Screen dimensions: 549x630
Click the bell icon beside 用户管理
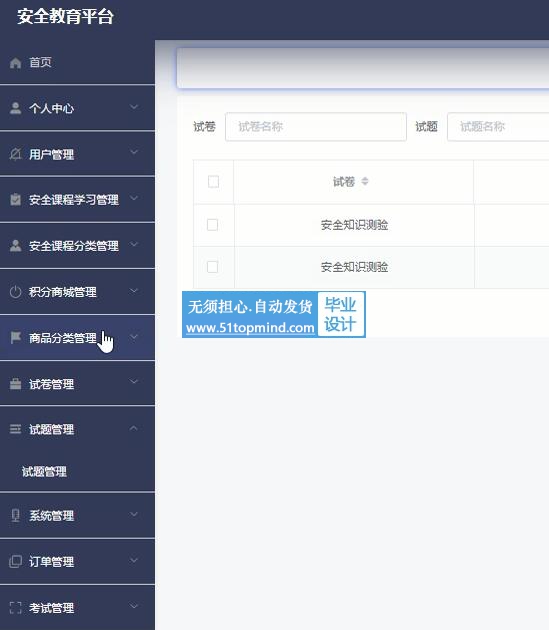point(15,154)
